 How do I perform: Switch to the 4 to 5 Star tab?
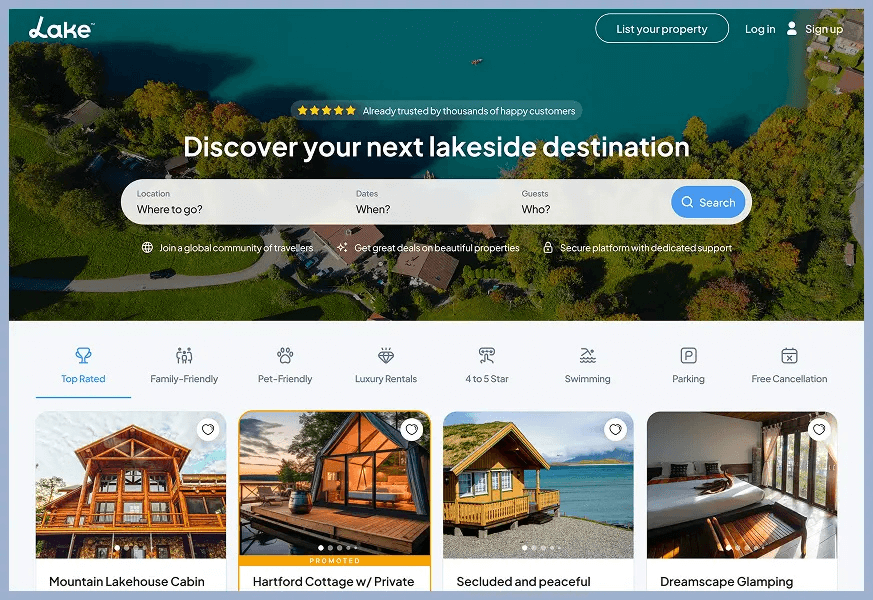(x=487, y=367)
